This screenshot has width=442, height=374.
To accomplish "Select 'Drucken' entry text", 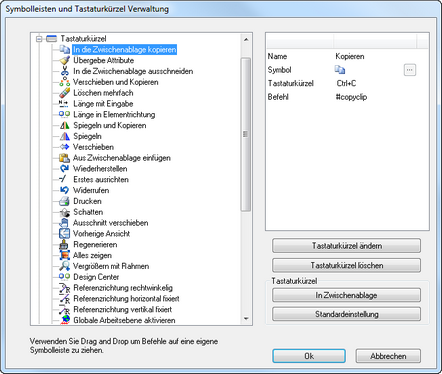I will 87,201.
